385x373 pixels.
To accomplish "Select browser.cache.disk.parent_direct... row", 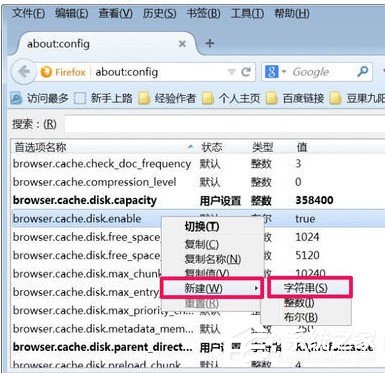I will coord(198,347).
